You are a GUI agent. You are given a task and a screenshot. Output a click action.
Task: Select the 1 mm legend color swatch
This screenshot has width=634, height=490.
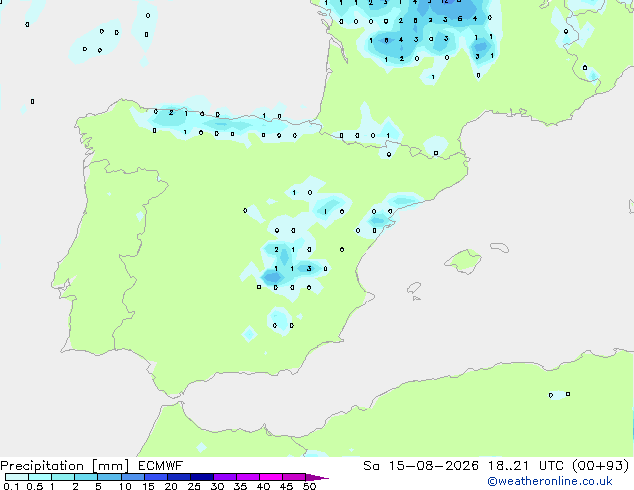click(63, 477)
